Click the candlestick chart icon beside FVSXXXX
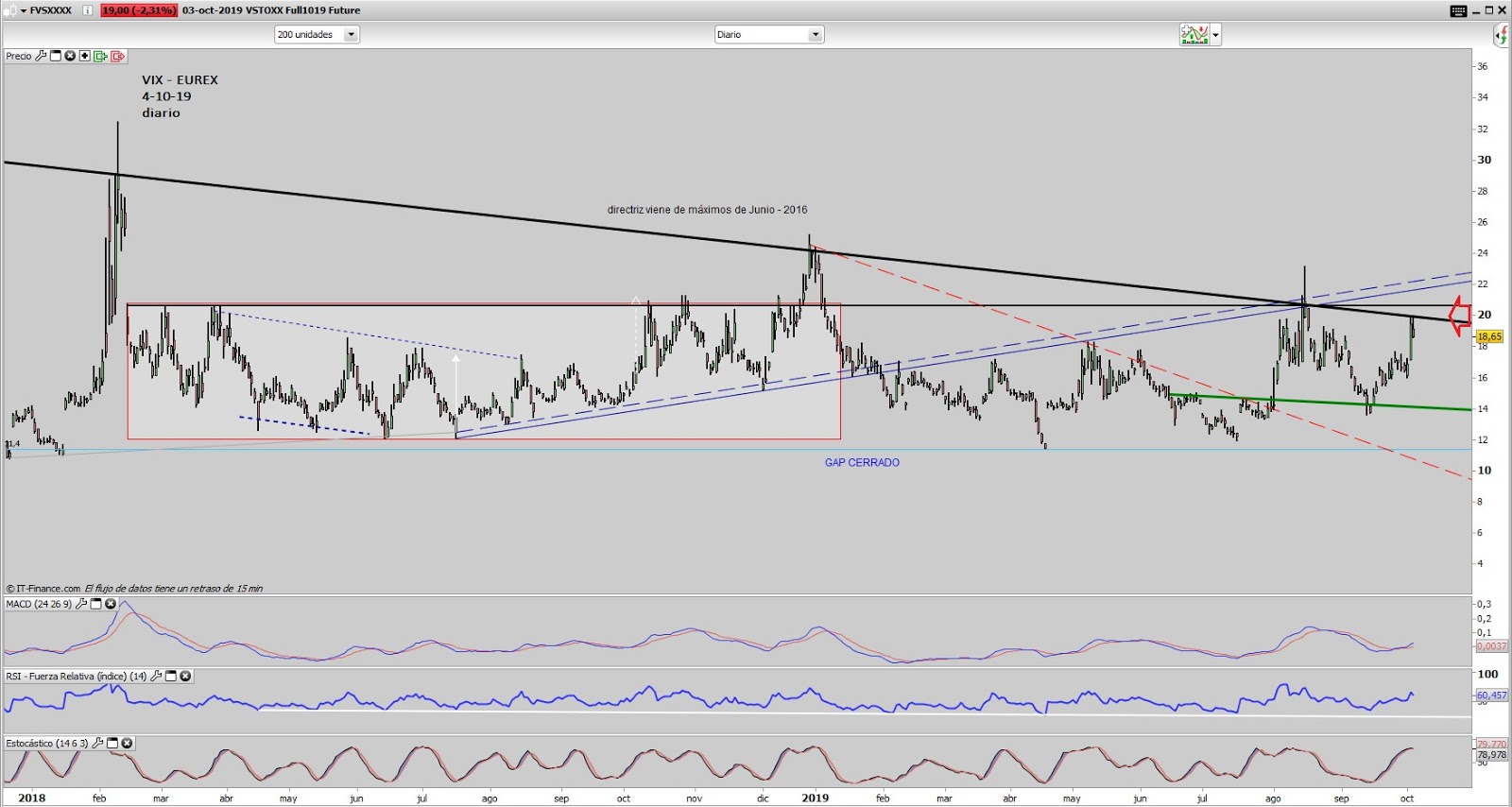The image size is (1512, 807). [10, 10]
